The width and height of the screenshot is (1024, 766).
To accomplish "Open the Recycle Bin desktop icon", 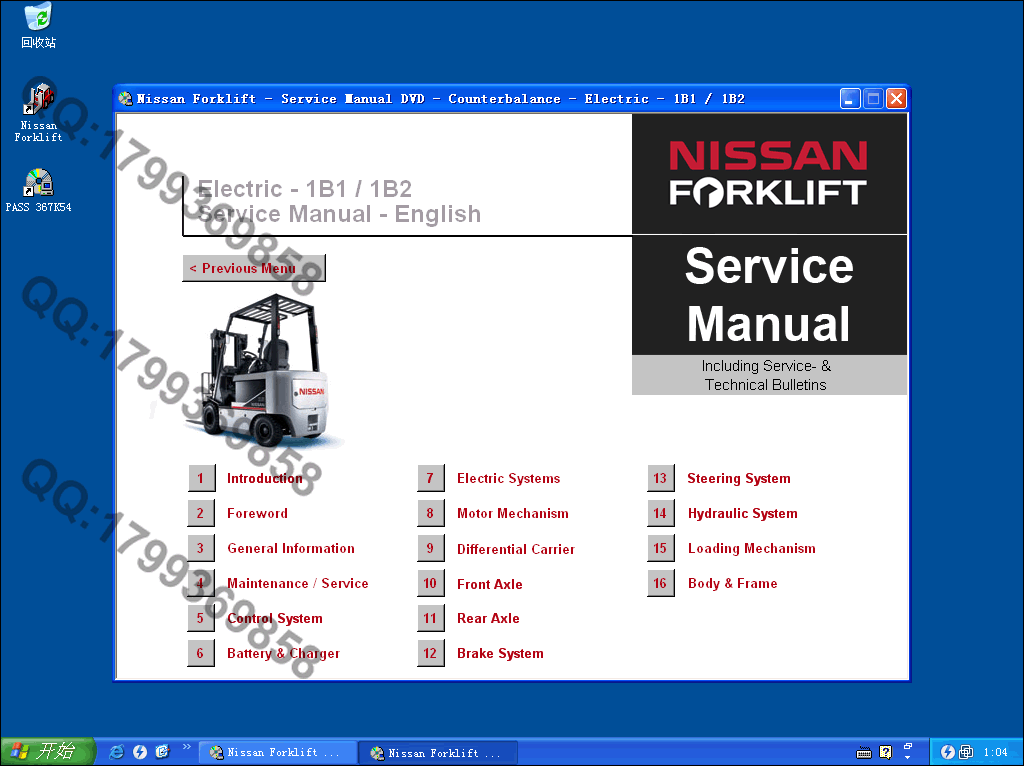I will [x=38, y=18].
